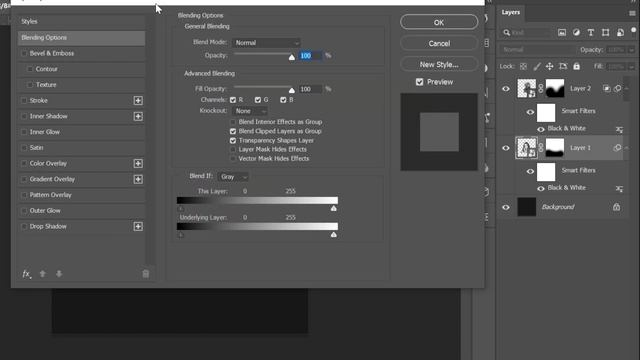Lock all padlock icon in Layers panel
Image resolution: width=640 pixels, height=360 pixels.
pyautogui.click(x=576, y=66)
